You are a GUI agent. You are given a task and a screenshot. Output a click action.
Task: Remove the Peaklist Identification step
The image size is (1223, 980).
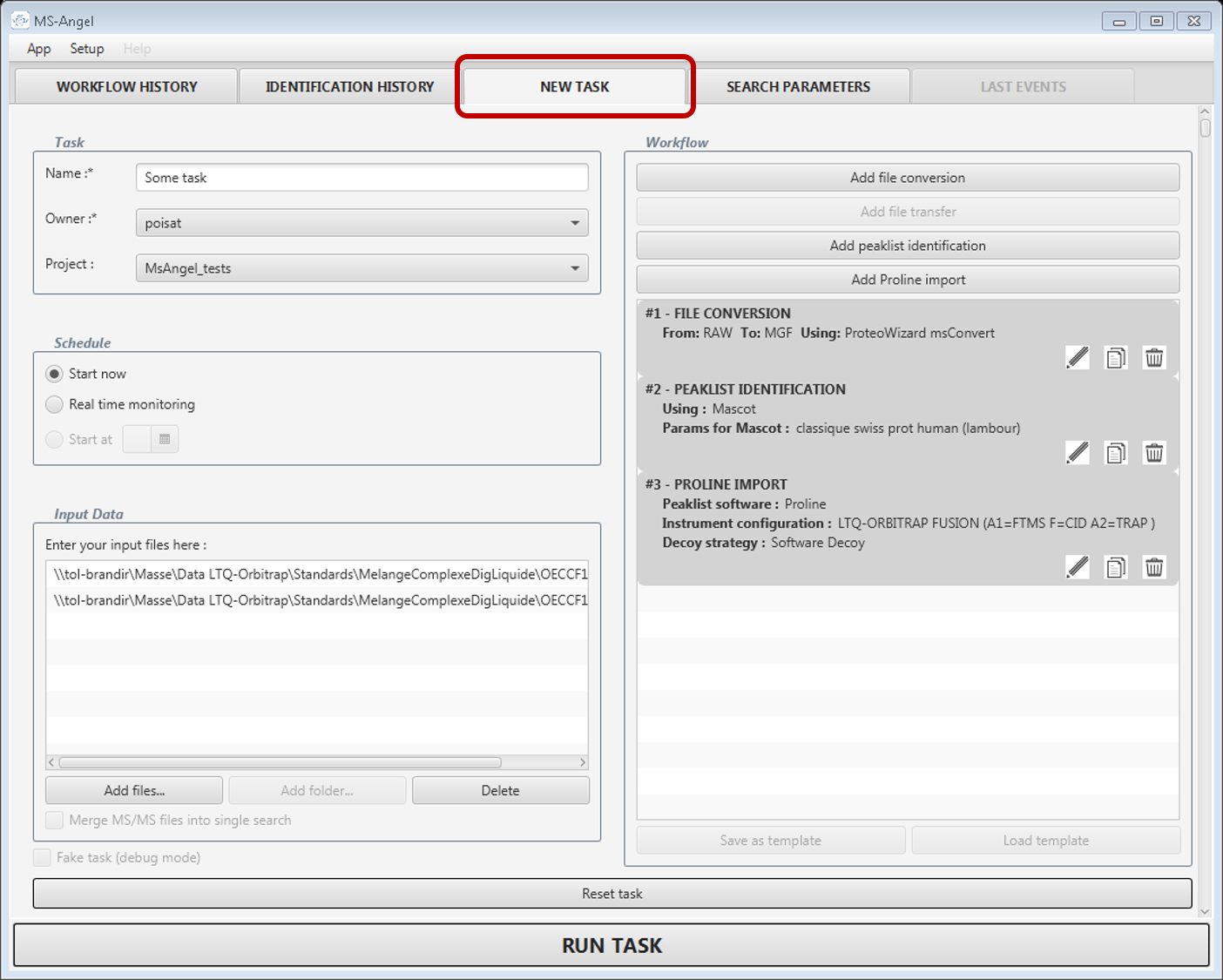pos(1154,452)
